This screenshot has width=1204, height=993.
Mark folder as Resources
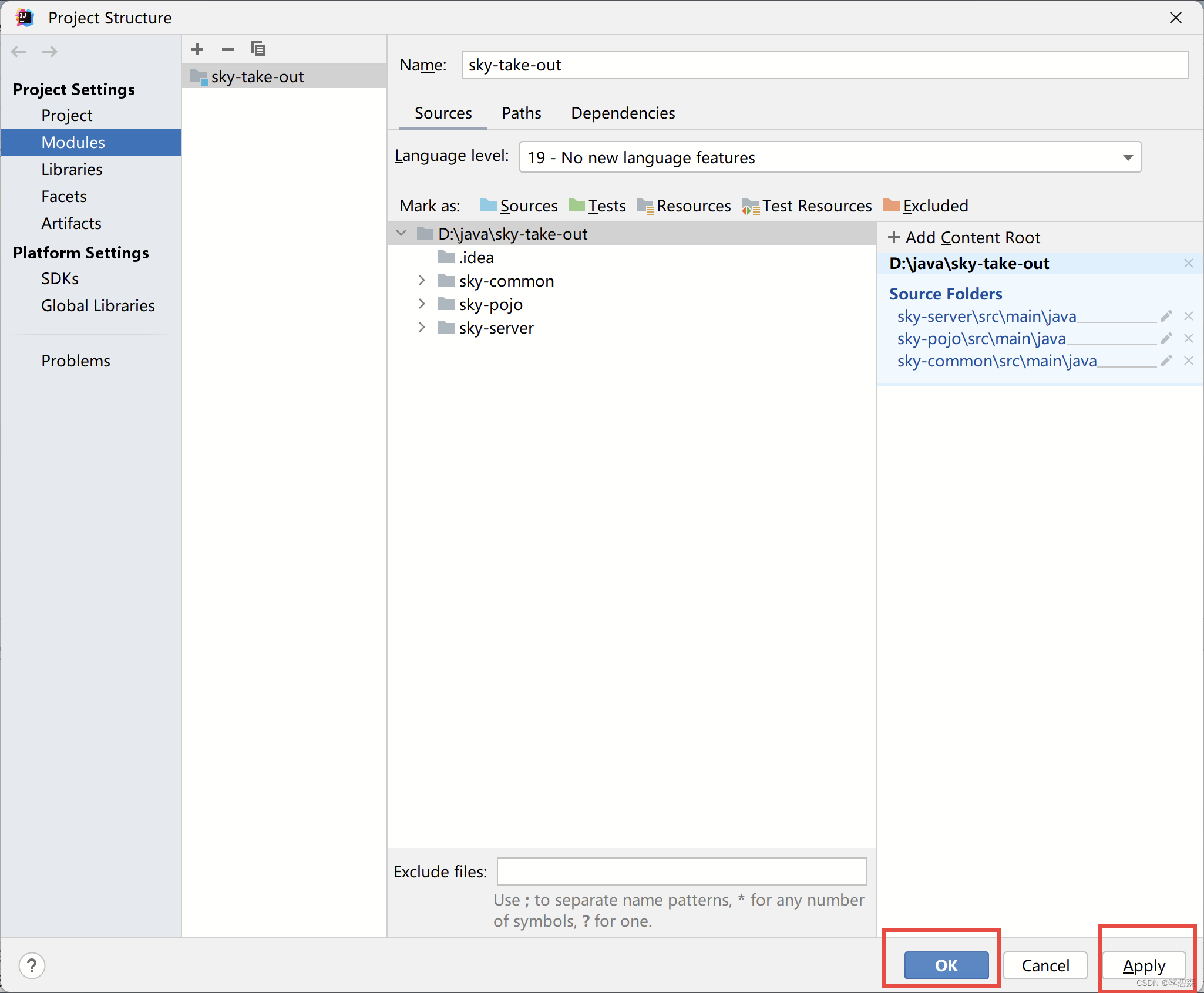click(x=694, y=206)
